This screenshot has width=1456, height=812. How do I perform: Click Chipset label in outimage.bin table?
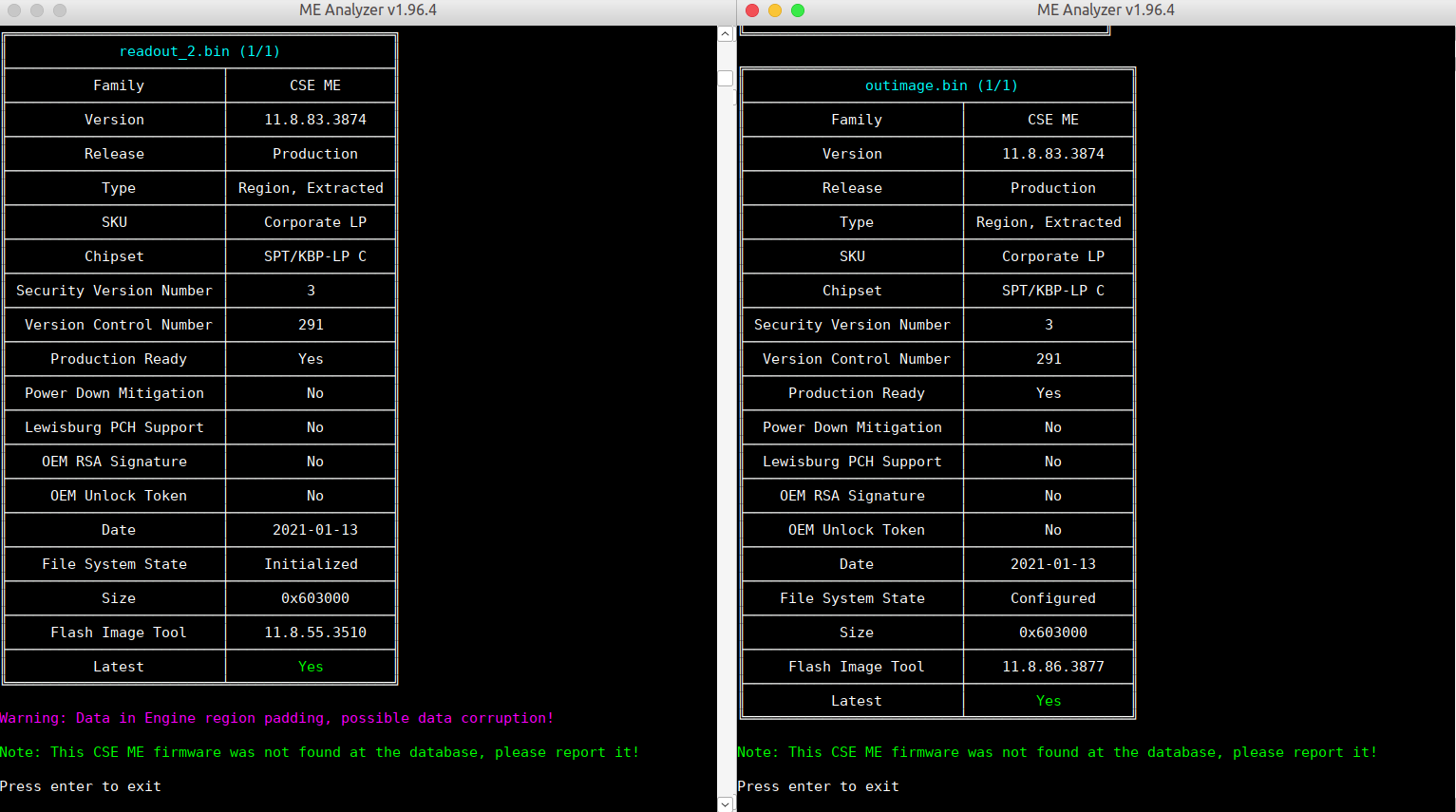point(852,291)
